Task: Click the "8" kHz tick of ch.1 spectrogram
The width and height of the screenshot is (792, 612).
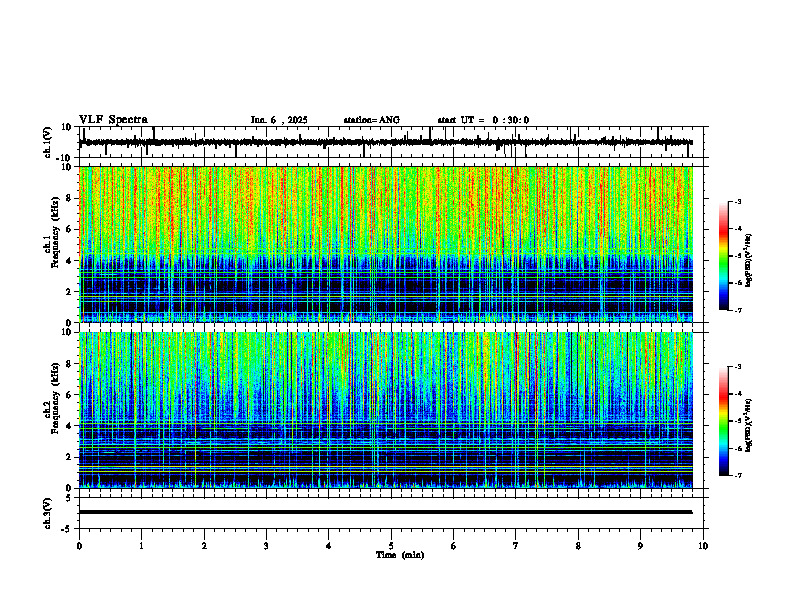Action: click(x=70, y=198)
